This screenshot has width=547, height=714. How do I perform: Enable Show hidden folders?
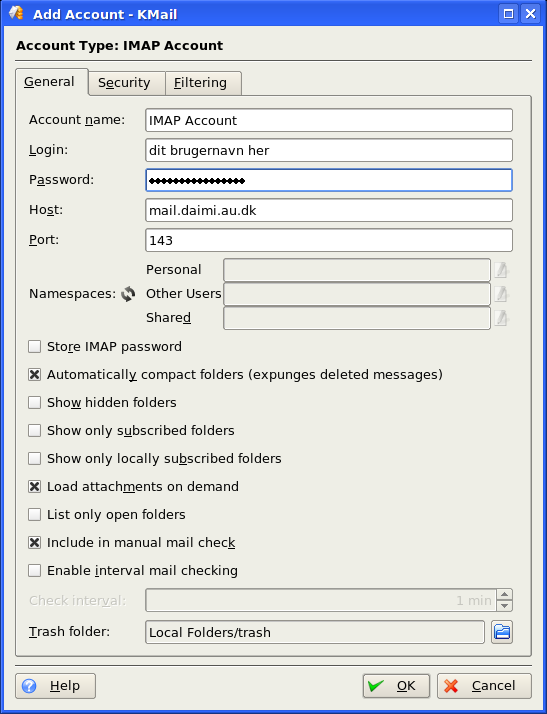pyautogui.click(x=35, y=403)
